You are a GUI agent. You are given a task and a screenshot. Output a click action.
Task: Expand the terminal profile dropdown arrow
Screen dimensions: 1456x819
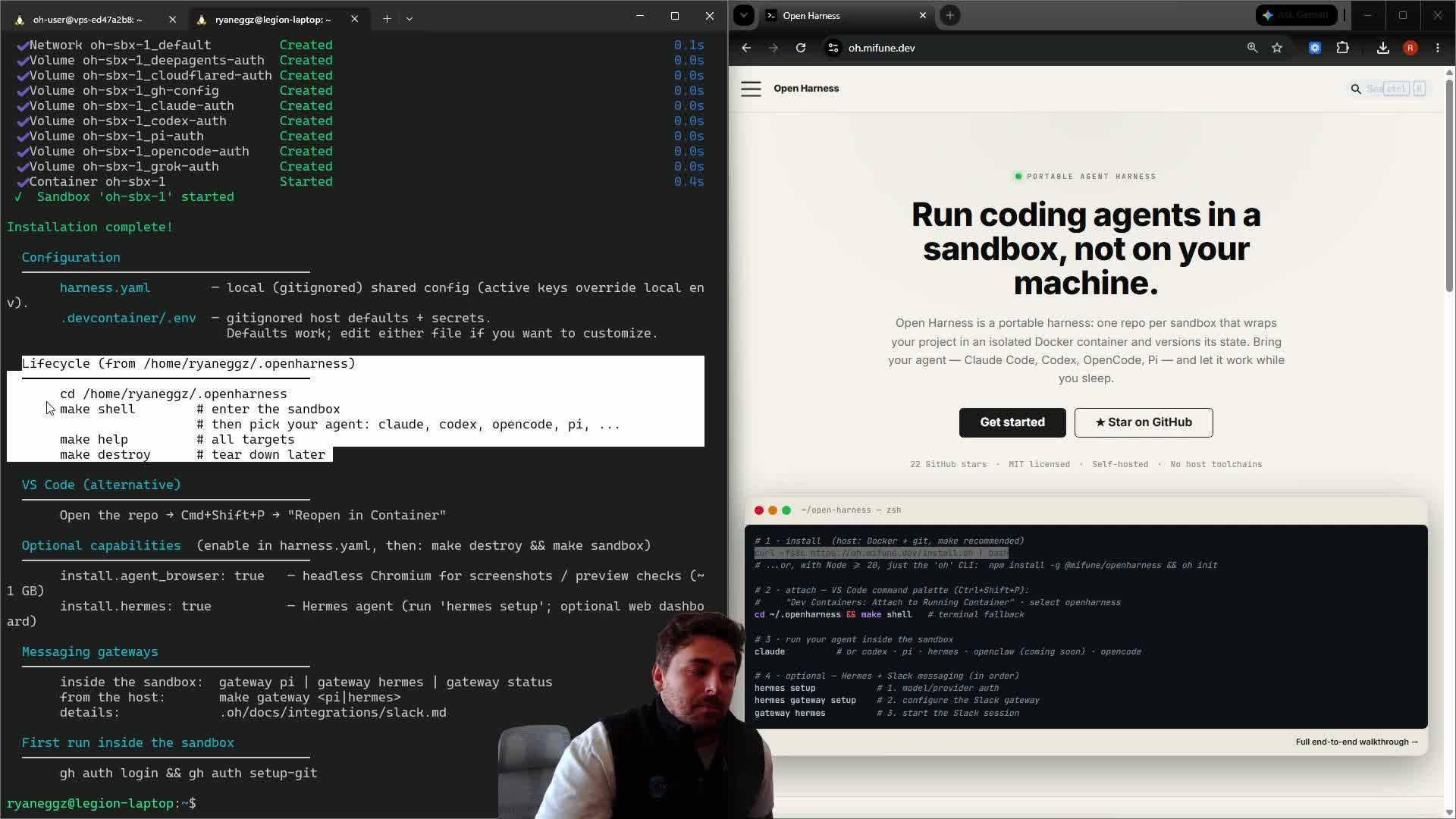point(409,19)
